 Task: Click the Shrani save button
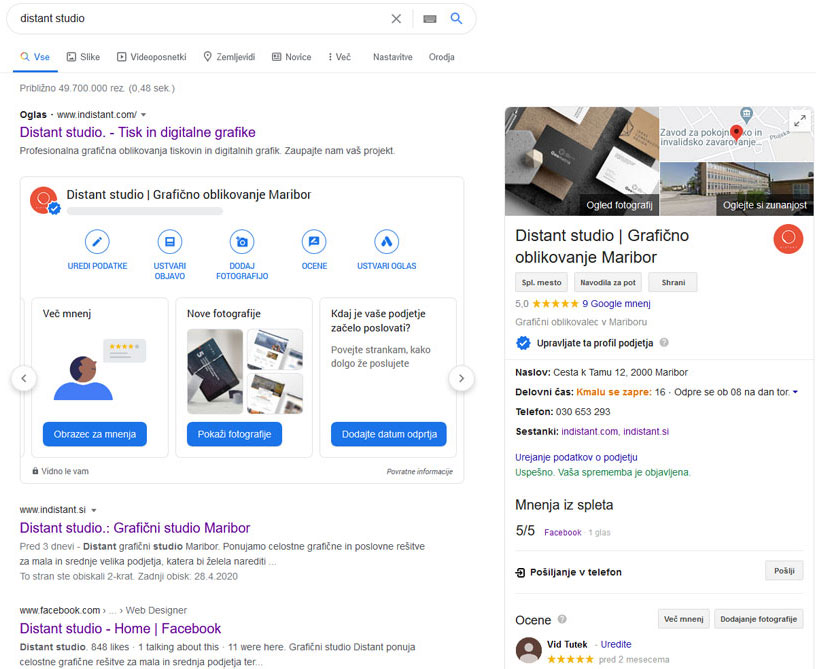[673, 282]
